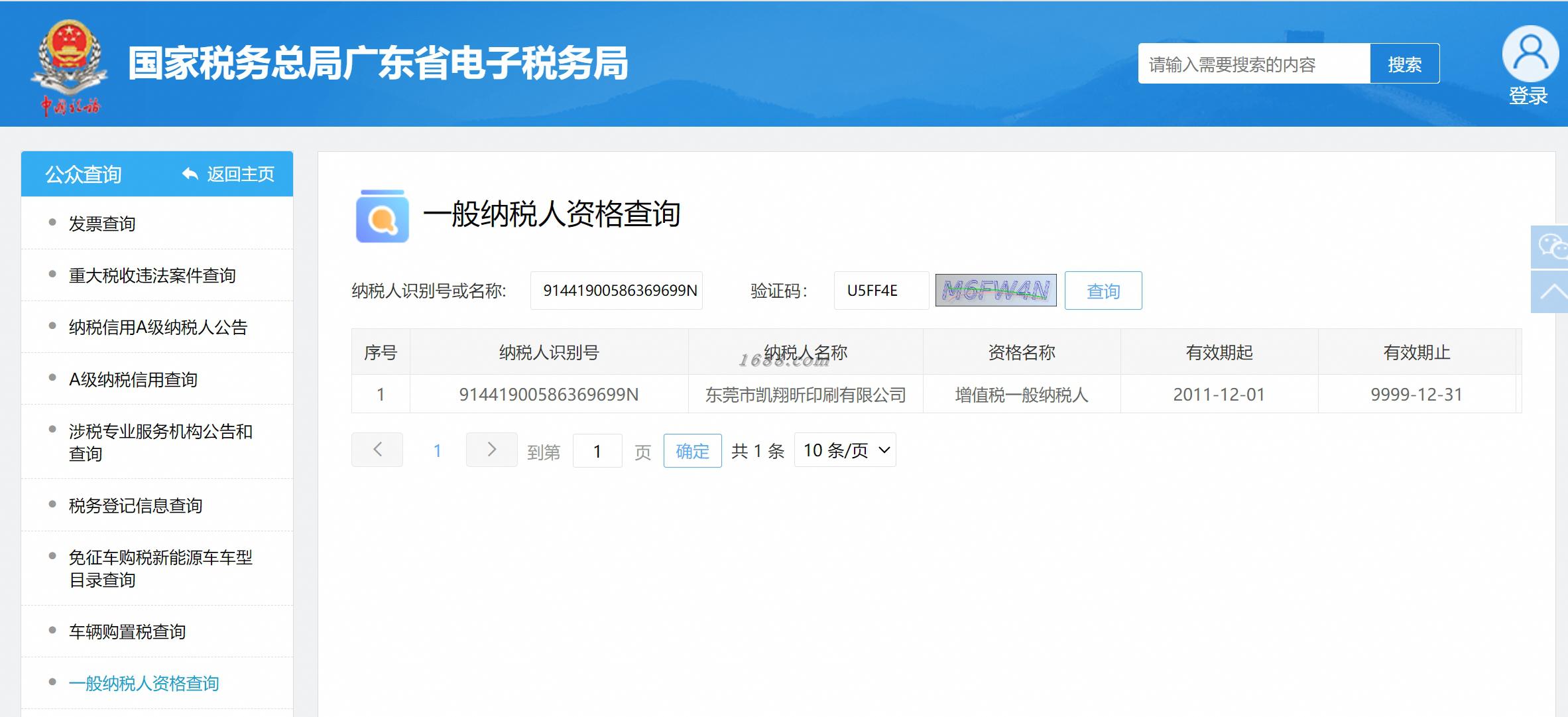Click the 纳税人名称 column header
The width and height of the screenshot is (1568, 717).
806,352
